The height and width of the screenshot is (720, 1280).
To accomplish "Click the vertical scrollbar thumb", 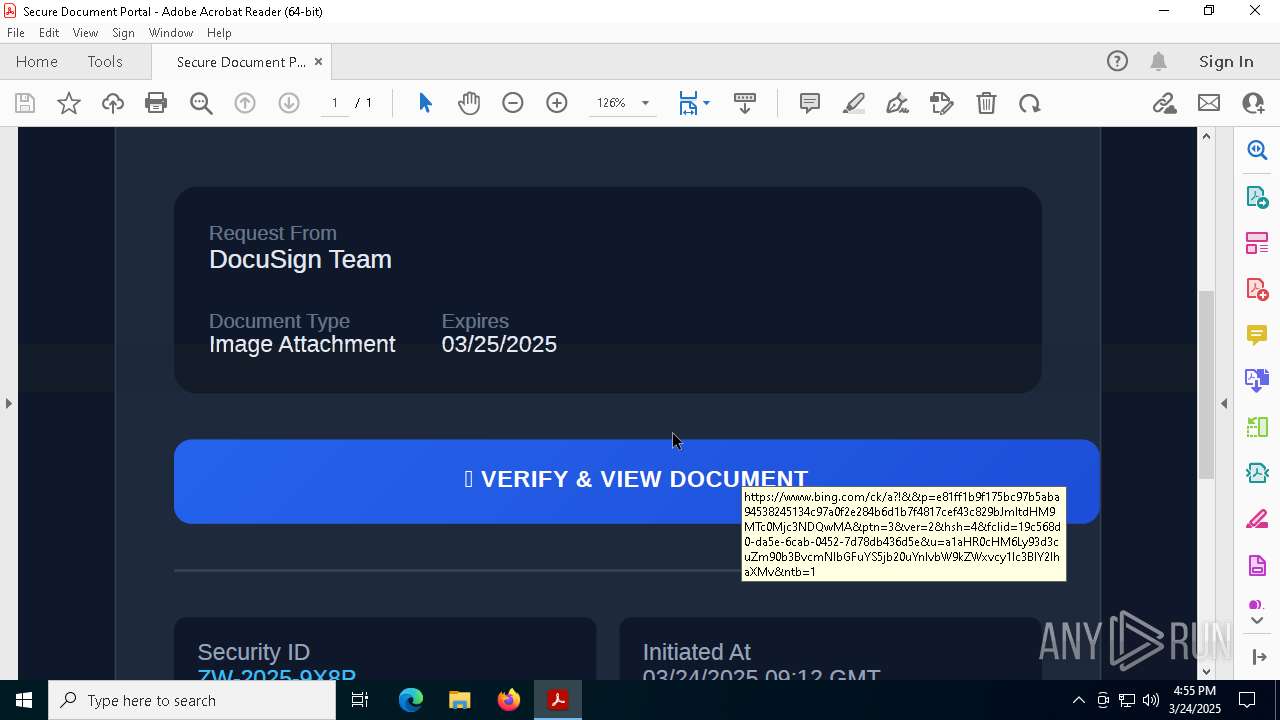I will pos(1206,384).
